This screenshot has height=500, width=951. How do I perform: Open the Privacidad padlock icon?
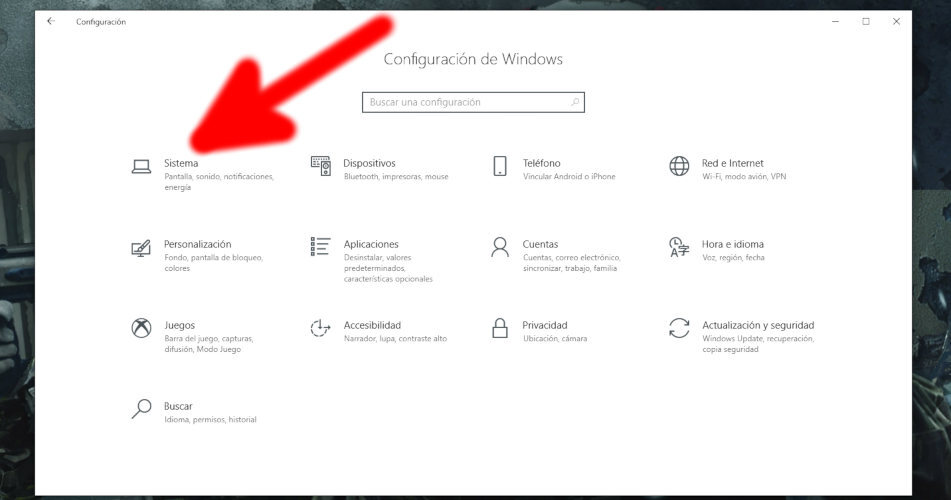coord(500,328)
